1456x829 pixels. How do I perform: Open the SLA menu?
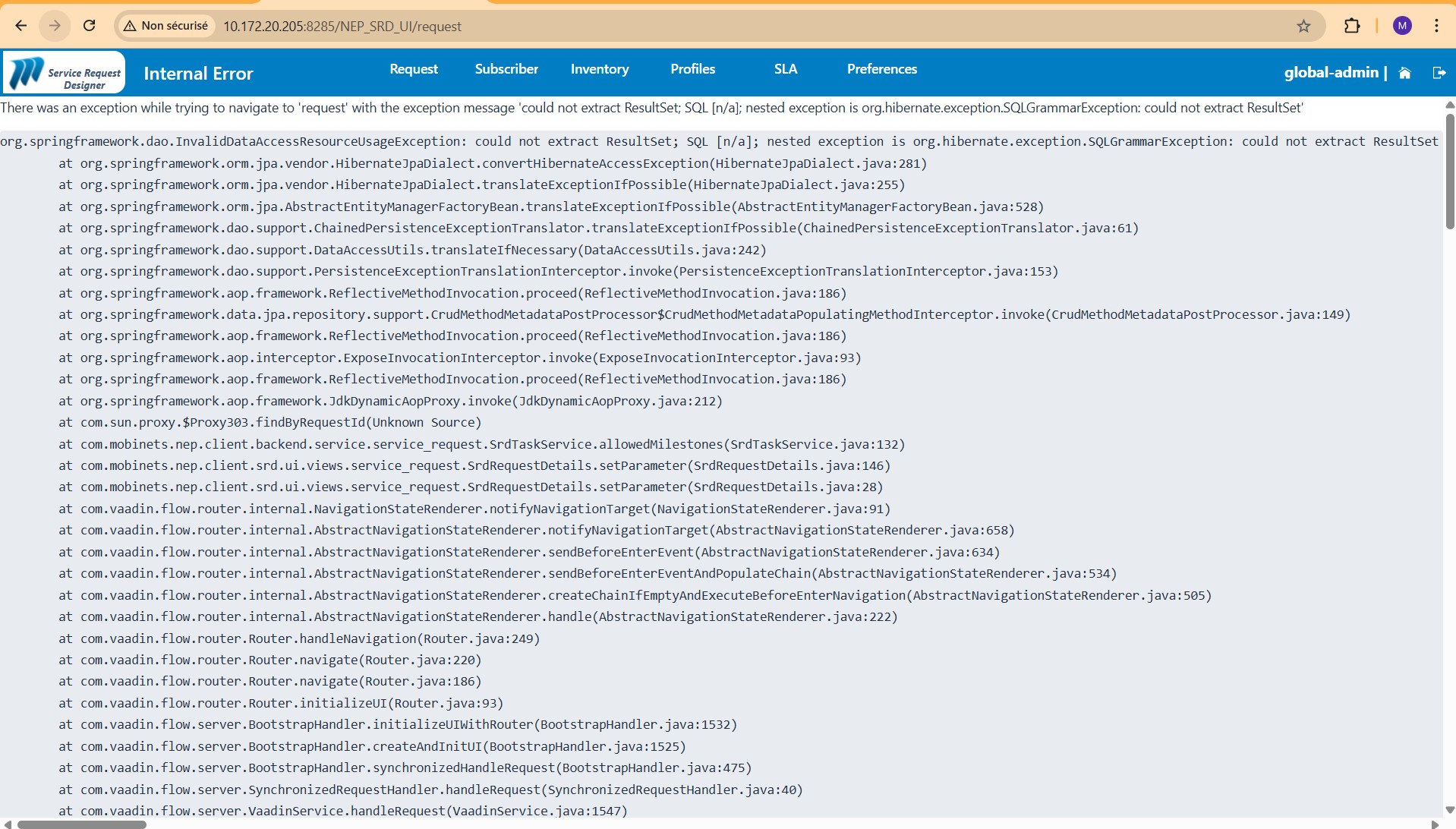785,69
